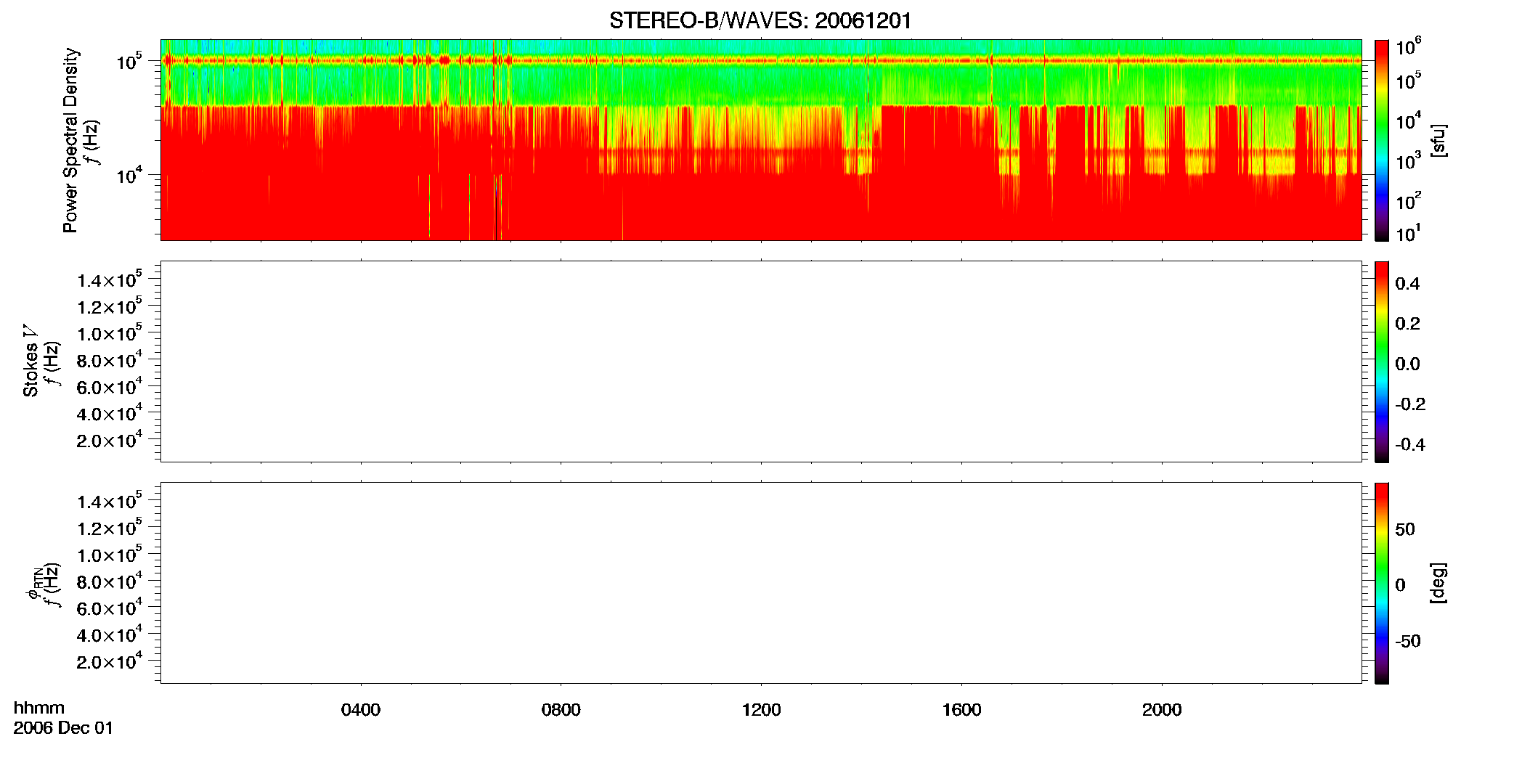Screen dimensions: 1522x784
Task: Click the 0400 time tick label
Action: click(x=361, y=710)
